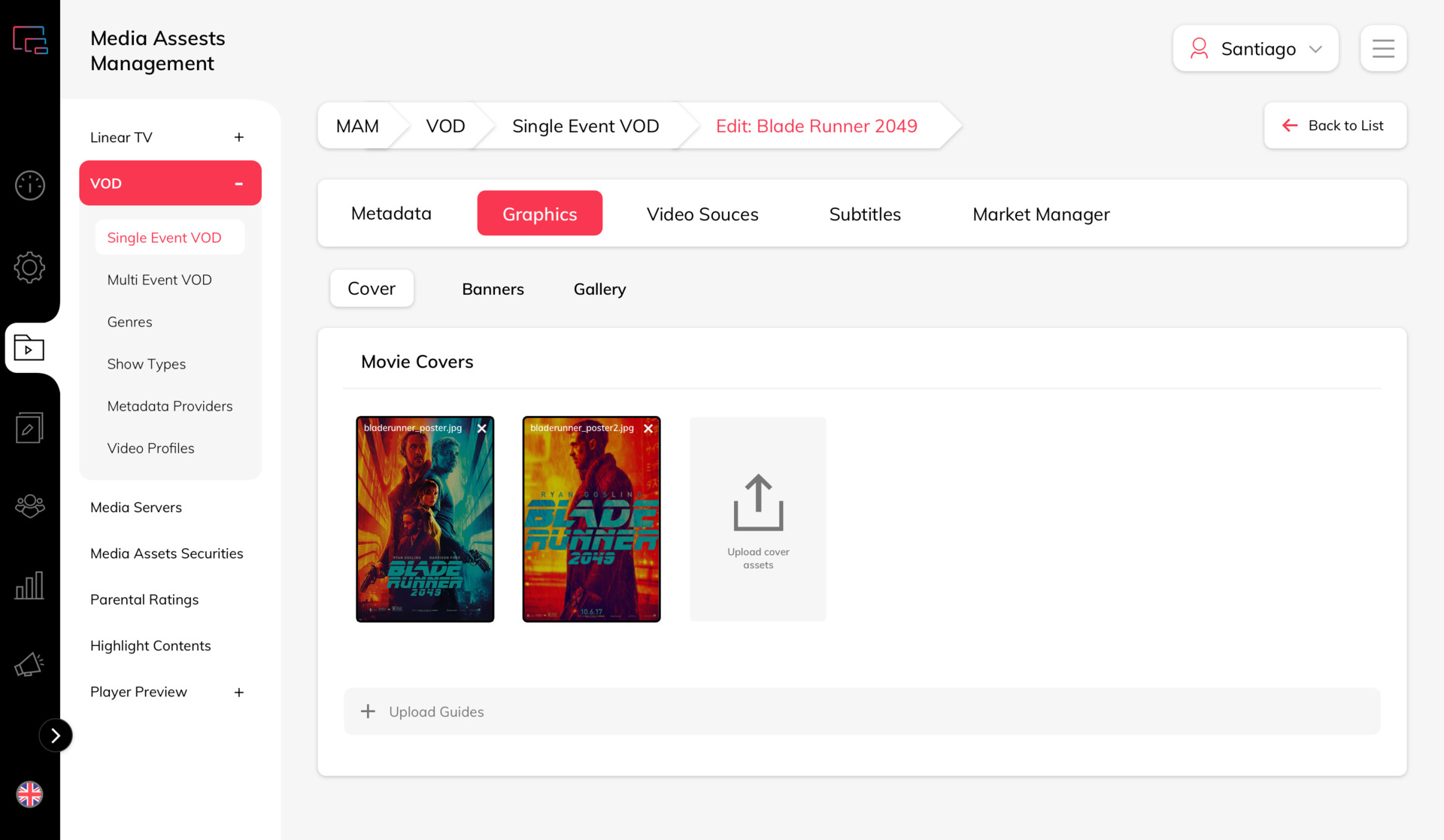
Task: Expand the Linear TV section
Action: pyautogui.click(x=238, y=138)
